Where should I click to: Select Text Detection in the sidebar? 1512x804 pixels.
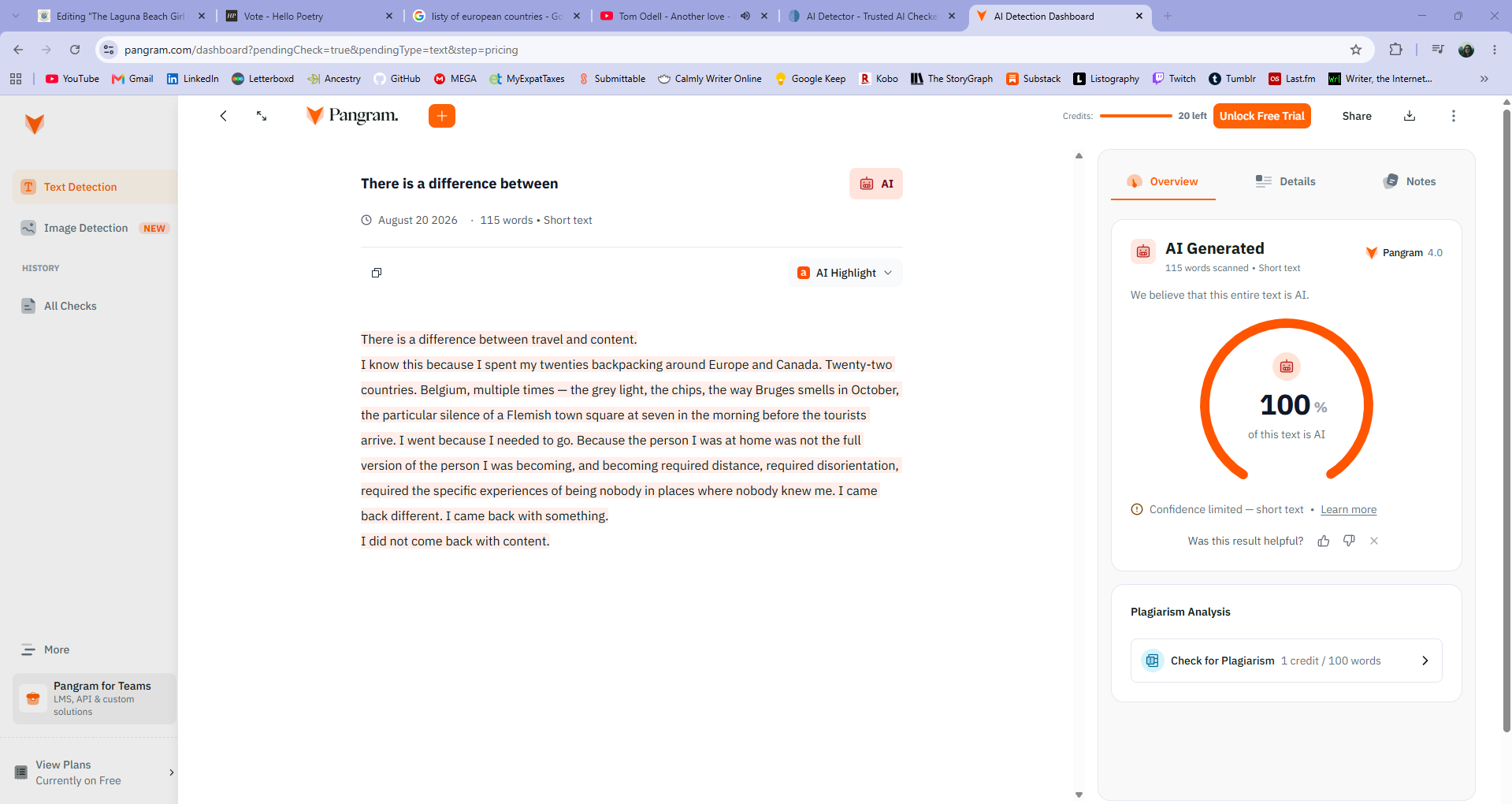(x=95, y=187)
